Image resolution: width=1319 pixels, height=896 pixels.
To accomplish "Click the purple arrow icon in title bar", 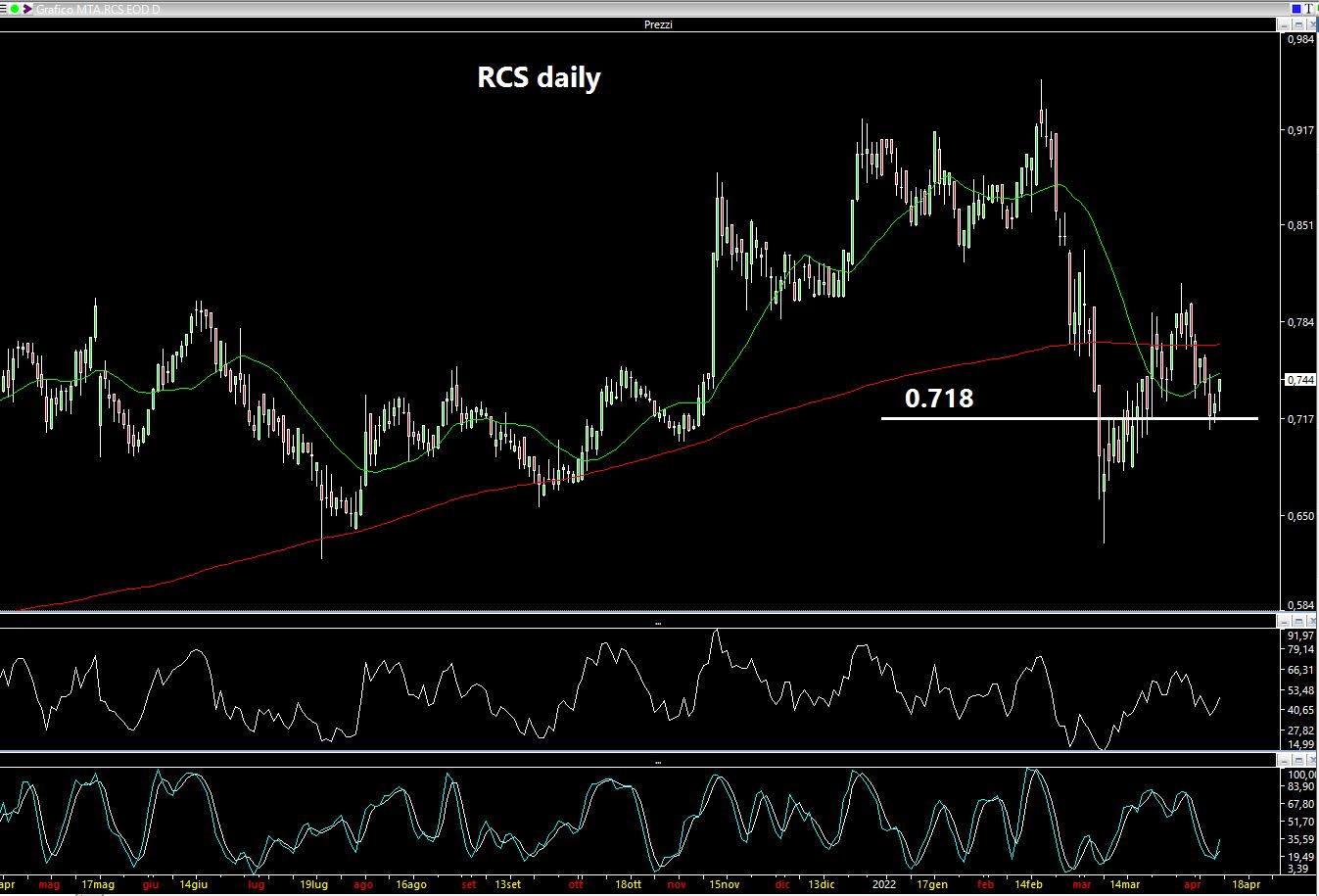I will click(26, 9).
